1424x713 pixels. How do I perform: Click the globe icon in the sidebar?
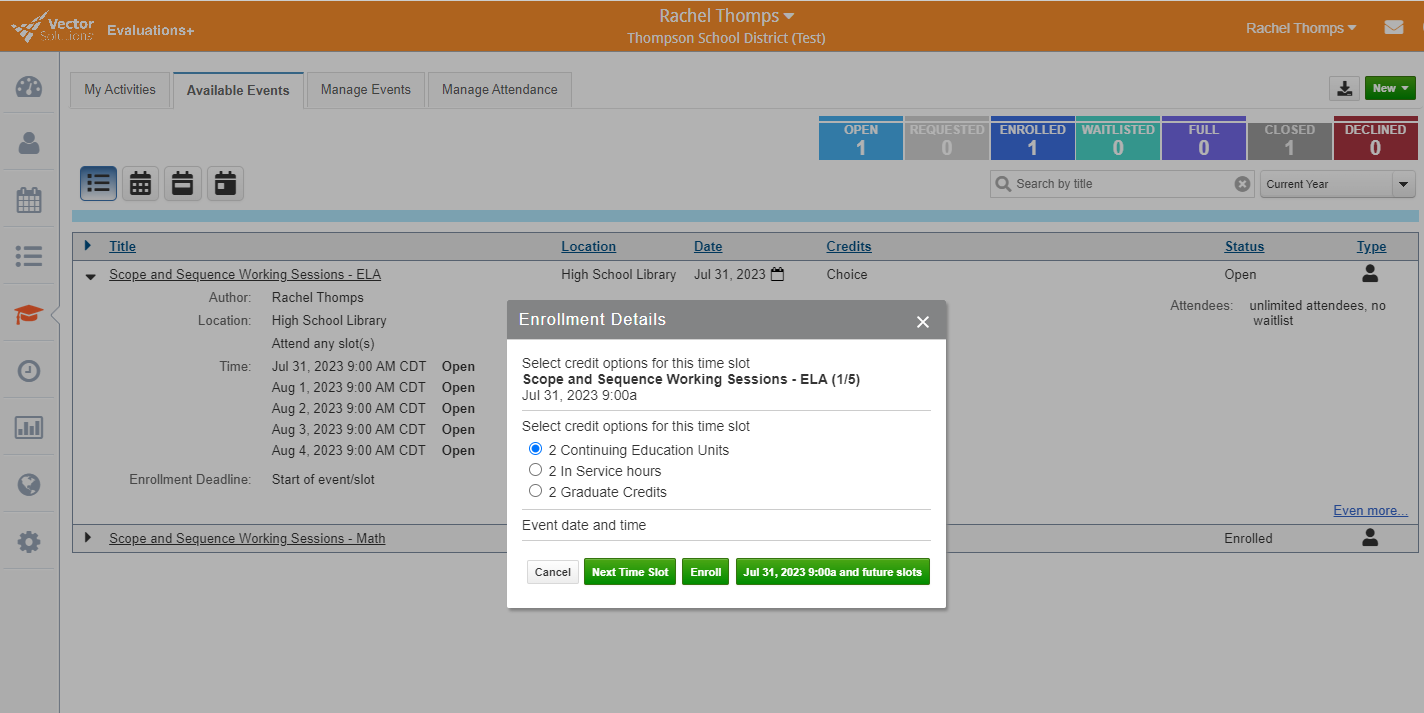coord(29,484)
